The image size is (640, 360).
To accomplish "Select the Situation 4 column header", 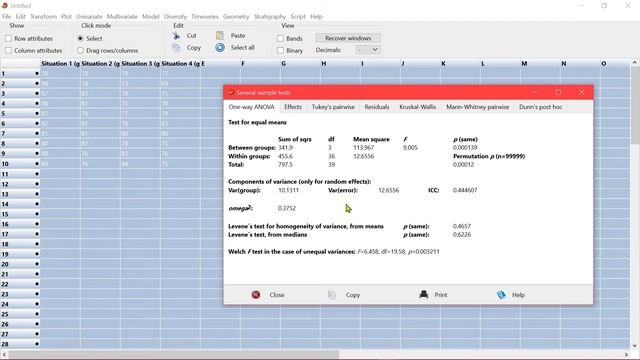I will click(180, 64).
